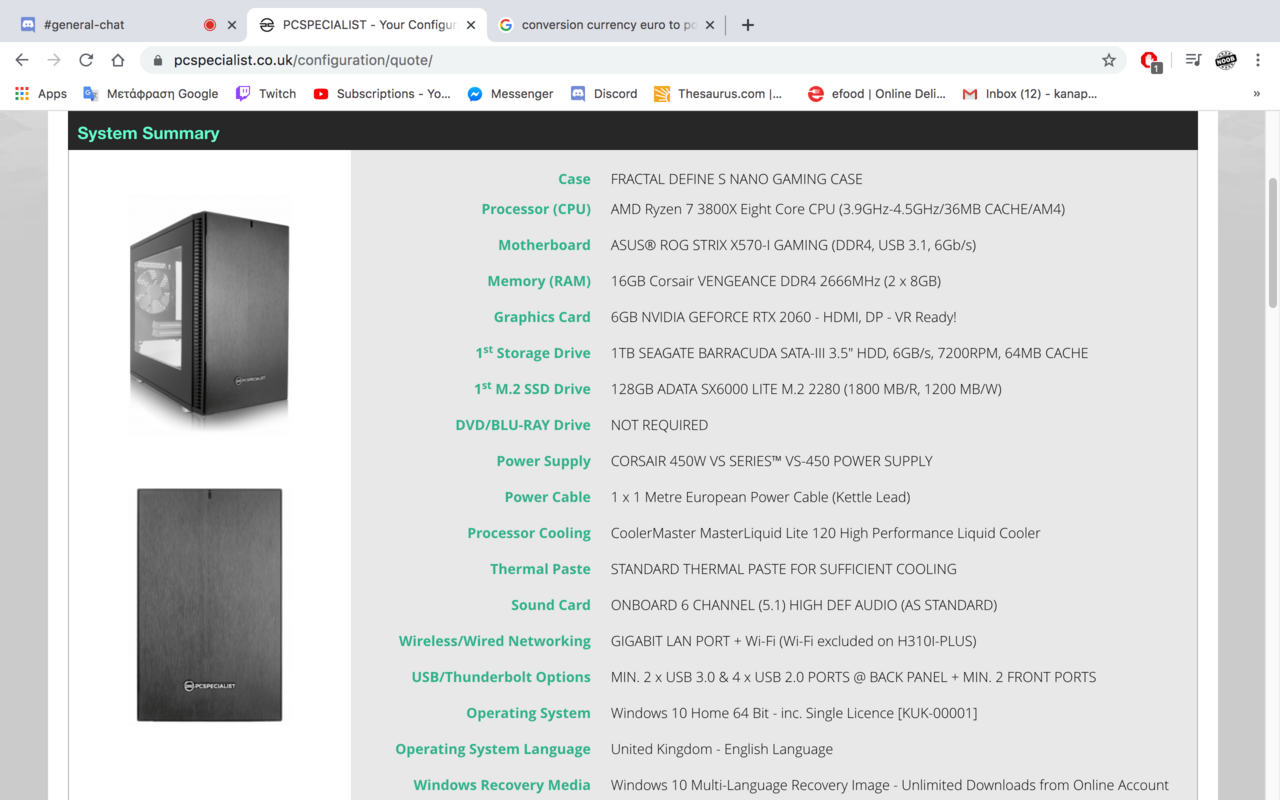Click the Processor (CPU) label
This screenshot has height=800, width=1280.
pyautogui.click(x=536, y=209)
